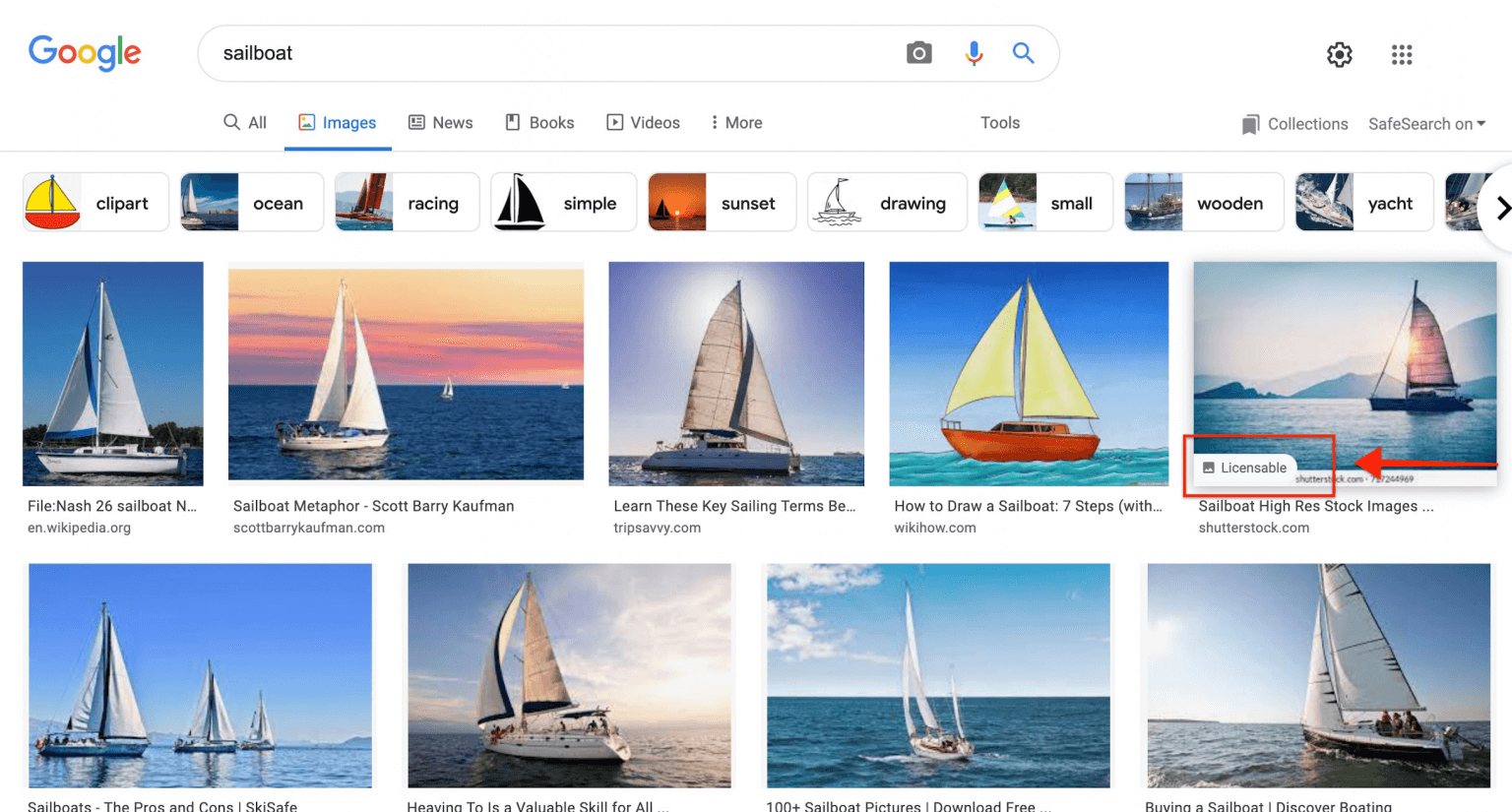Click the right arrow to reveal more filter chips
Viewport: 1512px width, 812px height.
click(1504, 208)
